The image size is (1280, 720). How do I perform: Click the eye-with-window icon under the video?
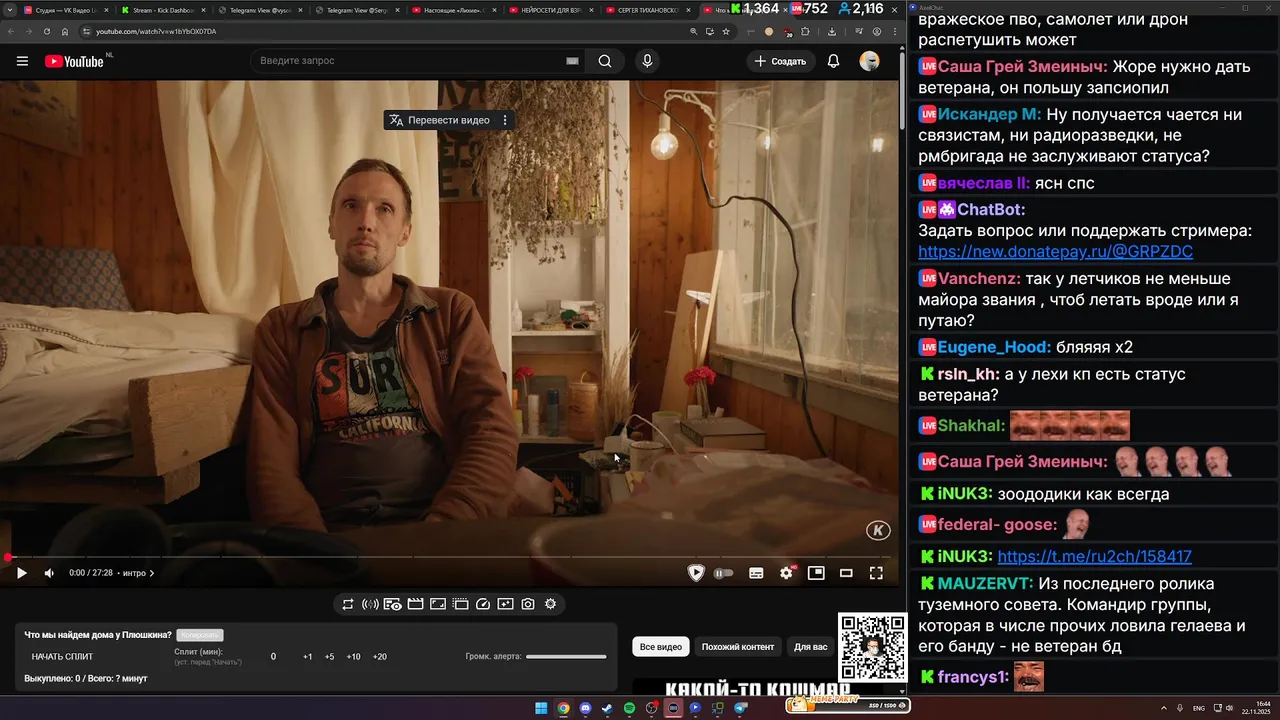click(392, 604)
